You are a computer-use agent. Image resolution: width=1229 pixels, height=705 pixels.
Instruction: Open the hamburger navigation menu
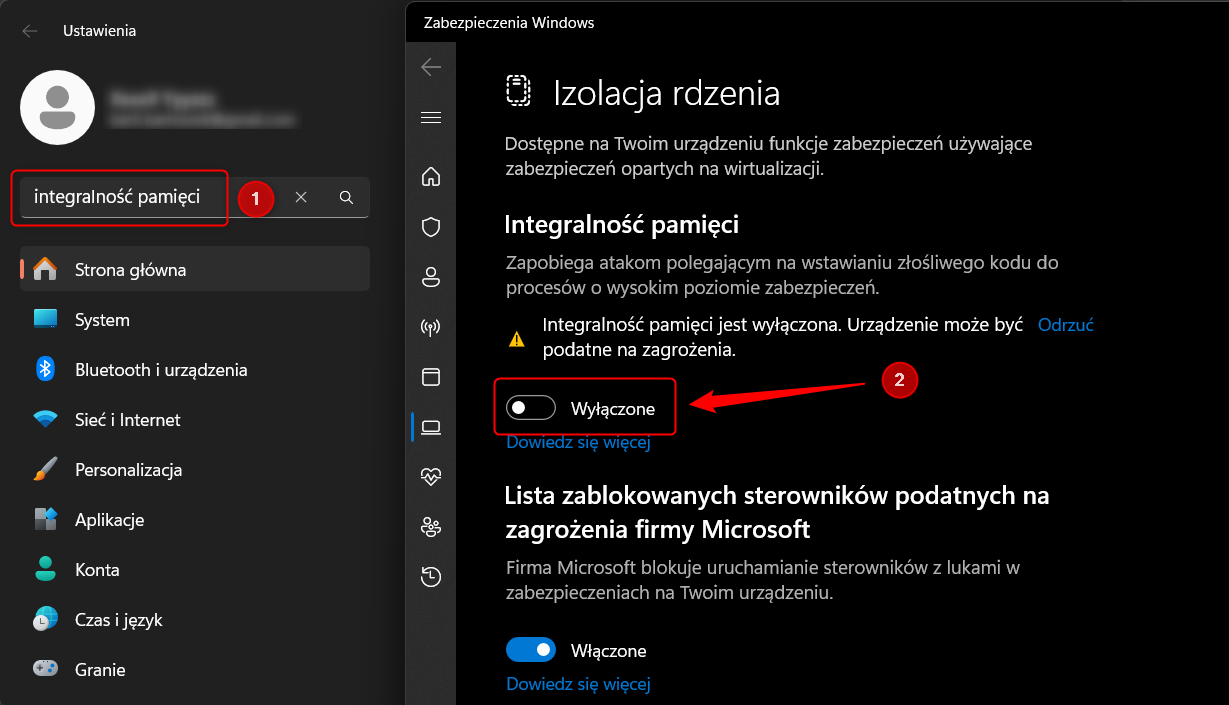[431, 118]
